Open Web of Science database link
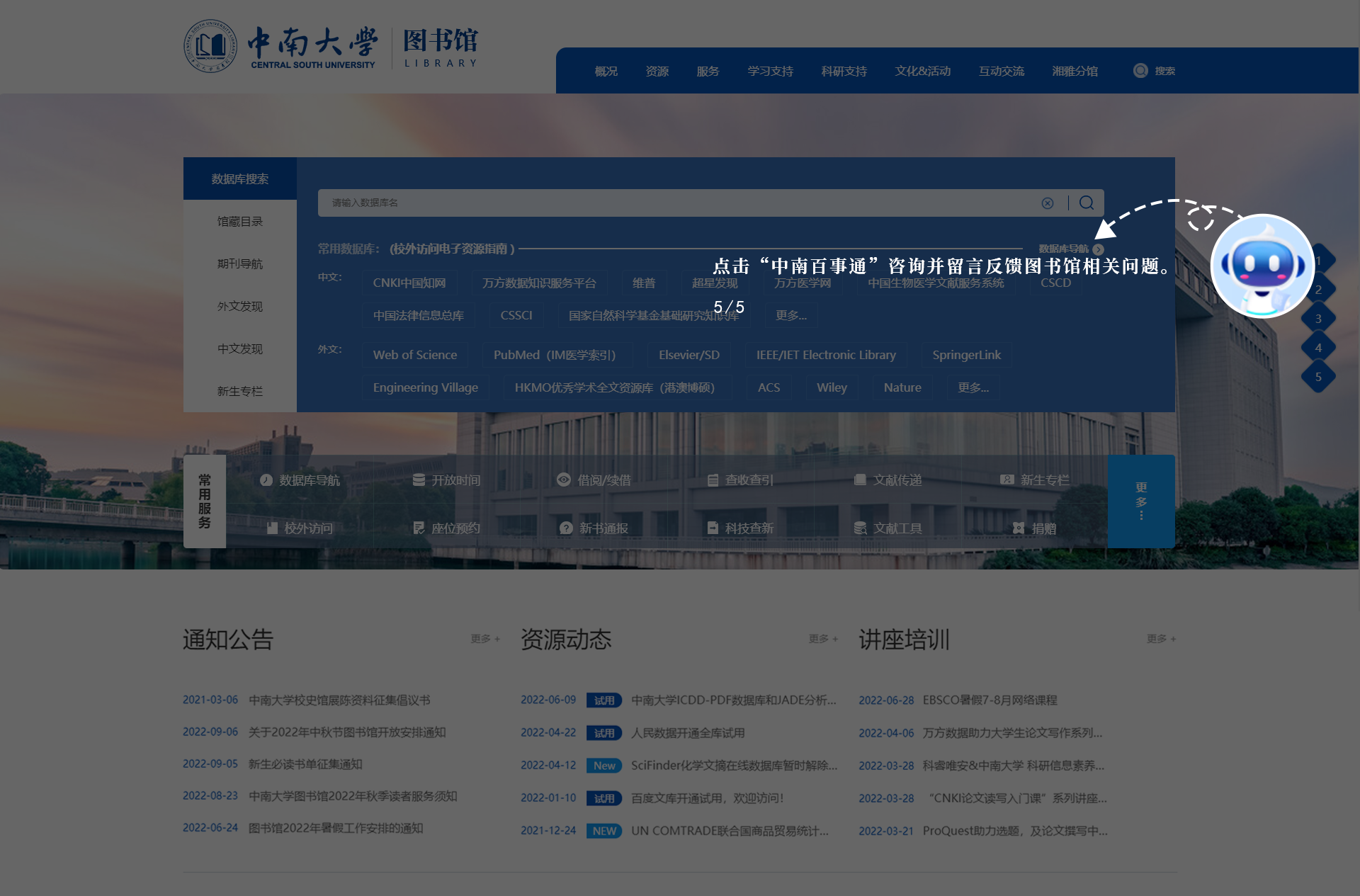This screenshot has width=1360, height=896. tap(414, 355)
